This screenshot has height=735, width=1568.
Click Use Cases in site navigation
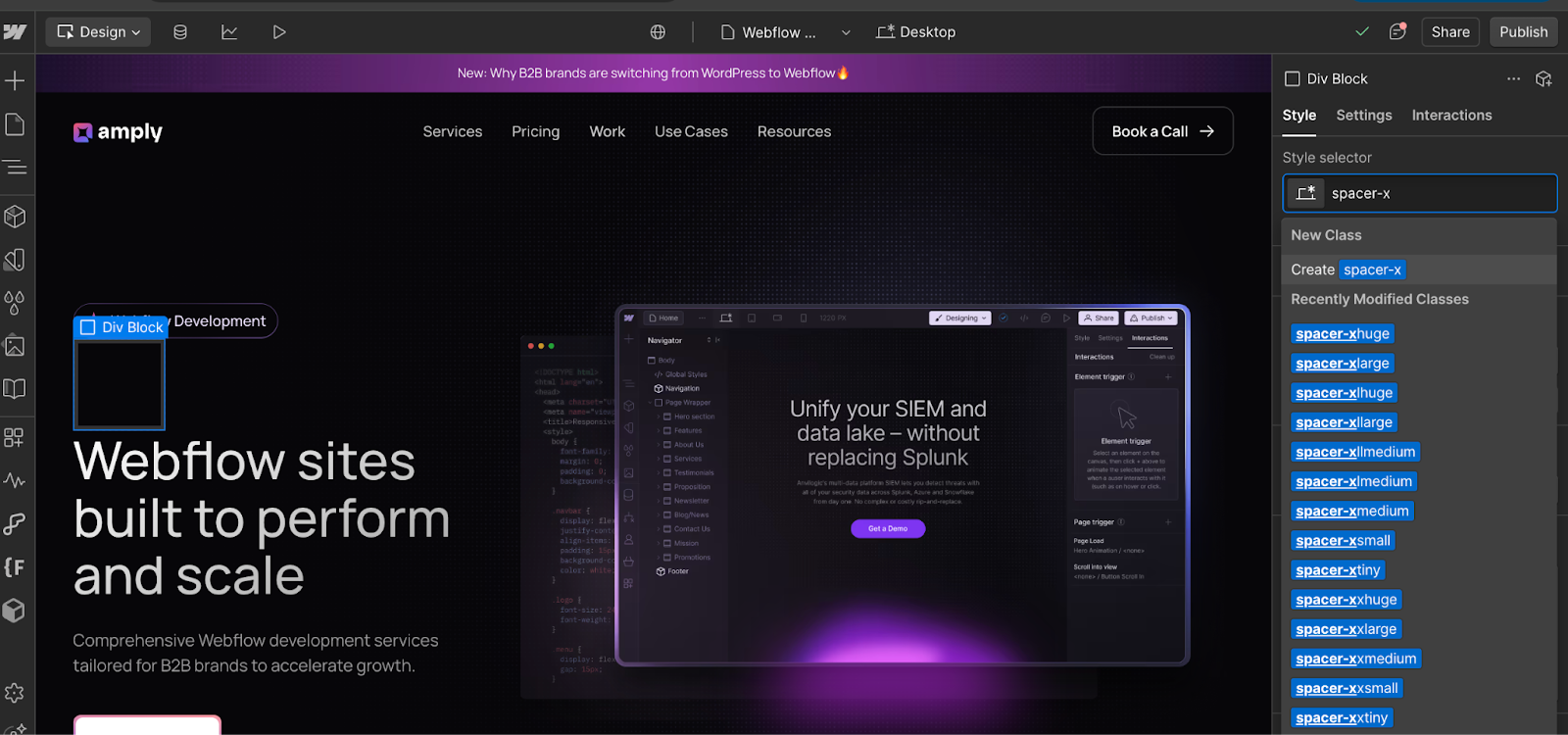tap(691, 131)
